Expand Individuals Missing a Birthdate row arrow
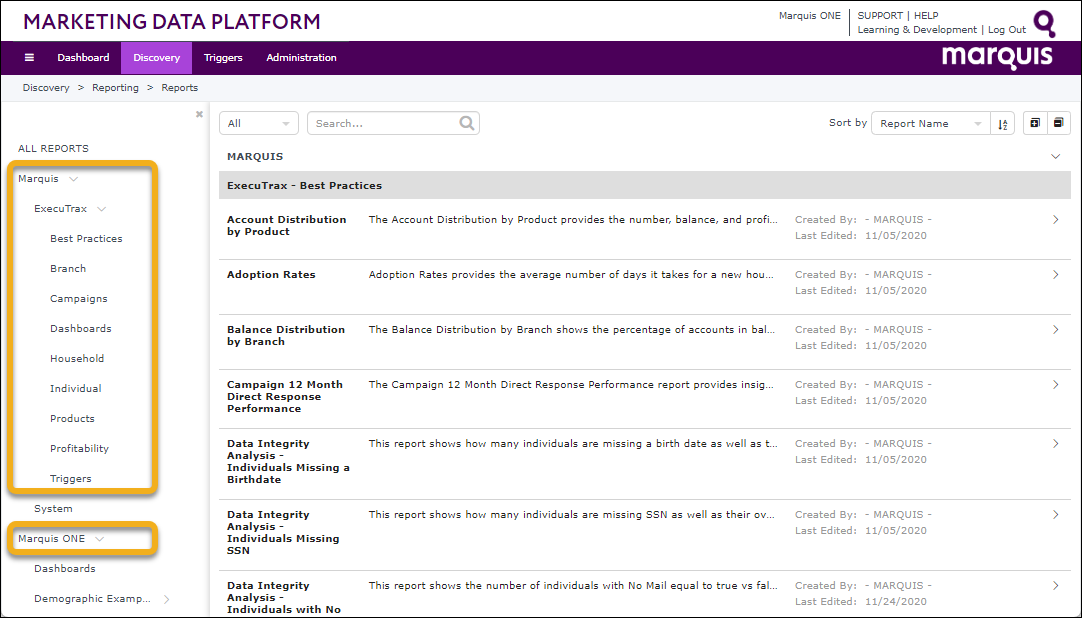 1056,443
